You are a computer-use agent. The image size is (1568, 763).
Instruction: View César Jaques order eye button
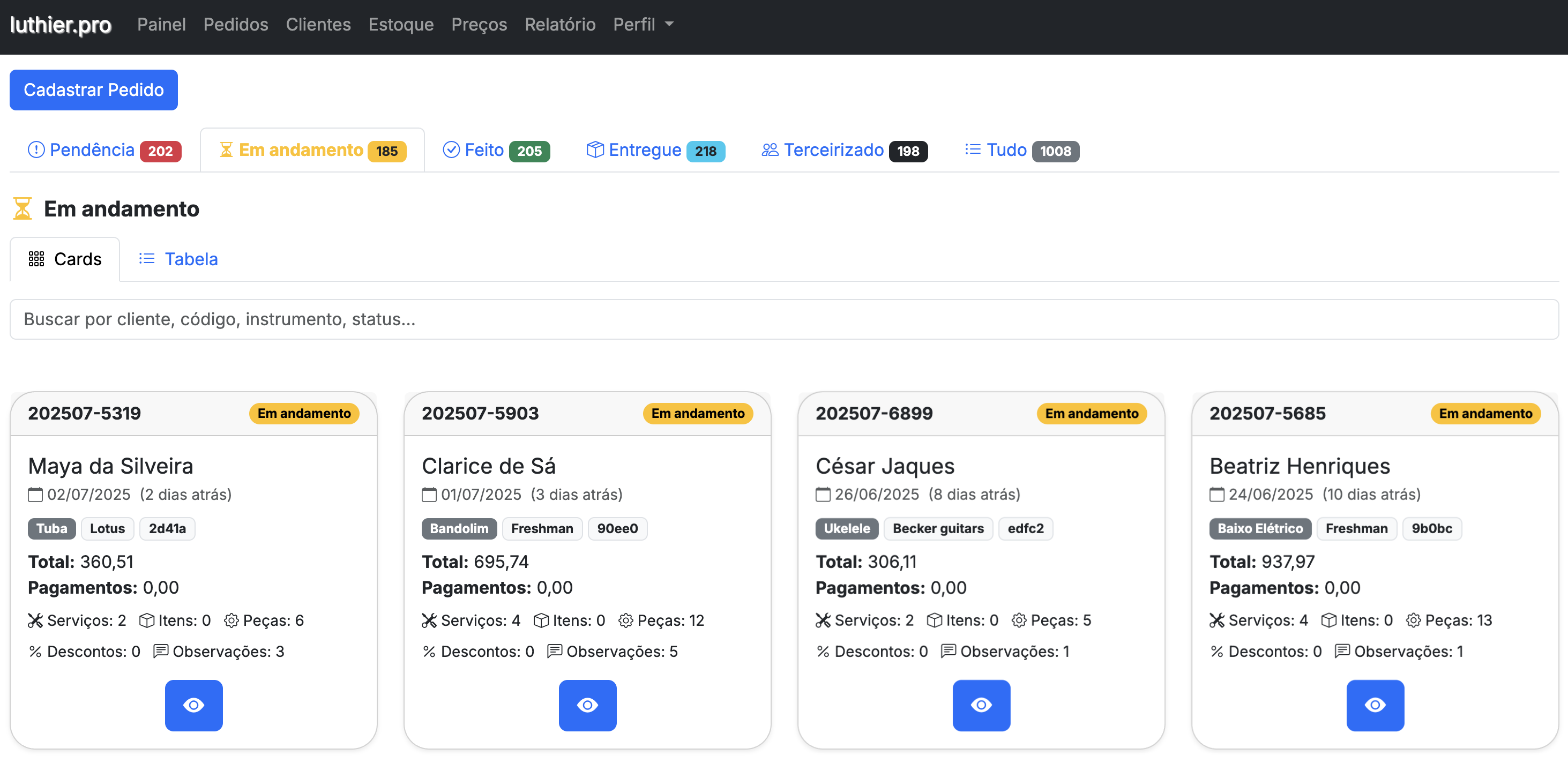[981, 705]
